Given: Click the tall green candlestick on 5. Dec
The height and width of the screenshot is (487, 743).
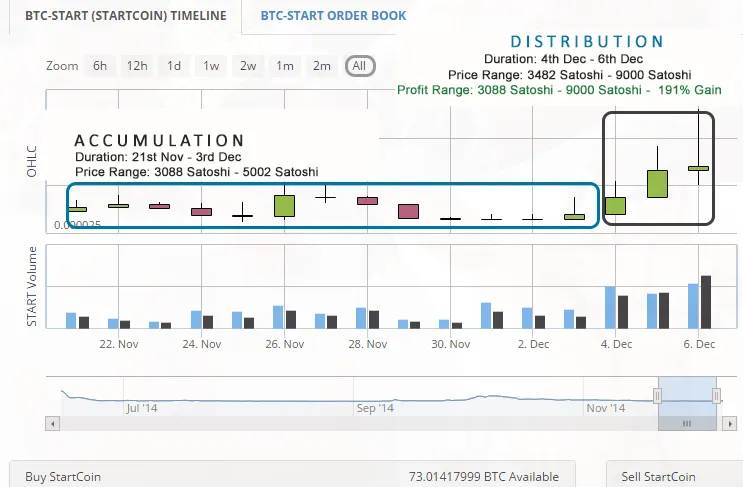Looking at the screenshot, I should (x=657, y=184).
